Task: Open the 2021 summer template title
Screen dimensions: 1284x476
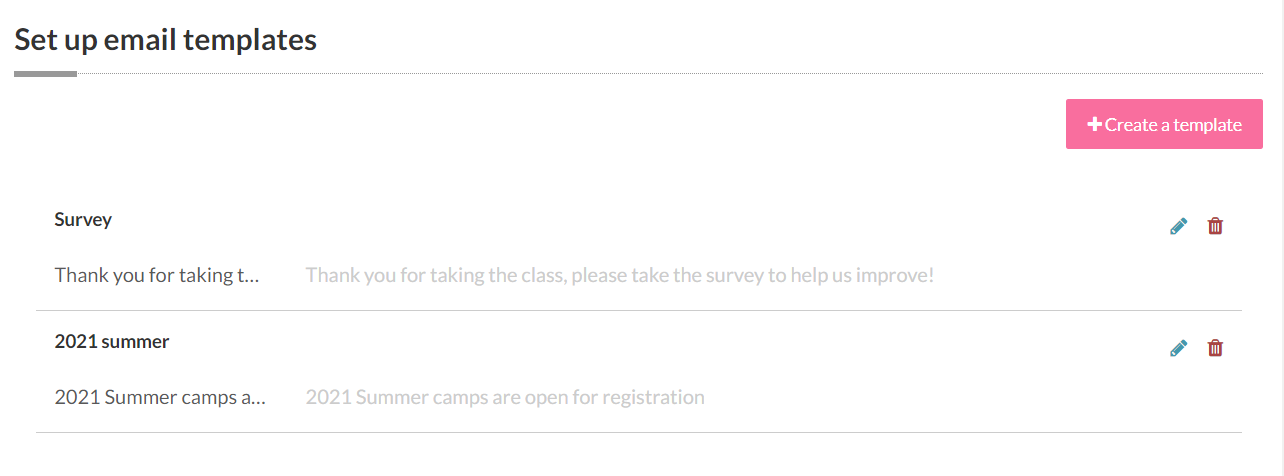Action: pos(112,341)
